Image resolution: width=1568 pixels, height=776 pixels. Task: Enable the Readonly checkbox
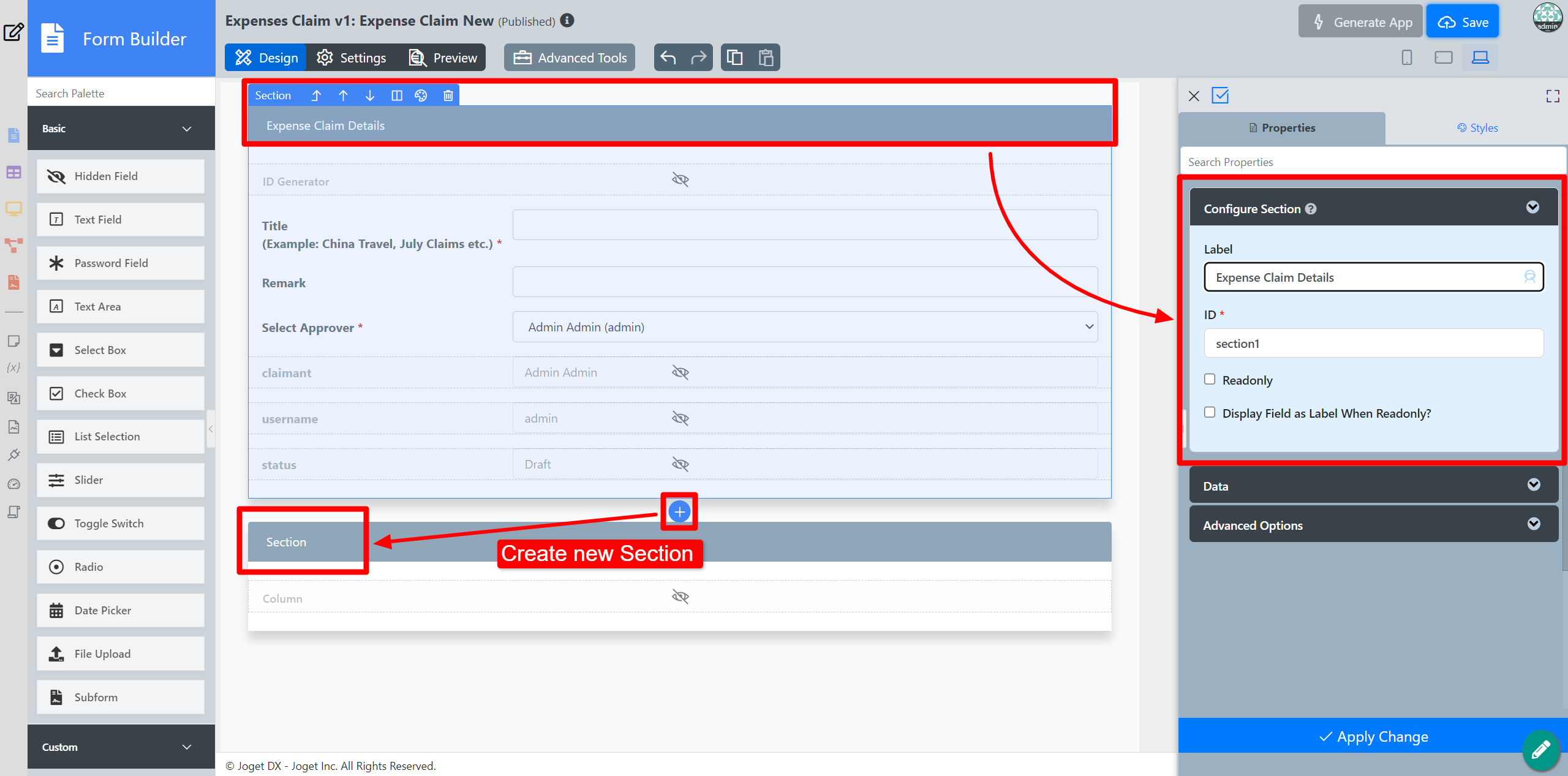pos(1210,380)
